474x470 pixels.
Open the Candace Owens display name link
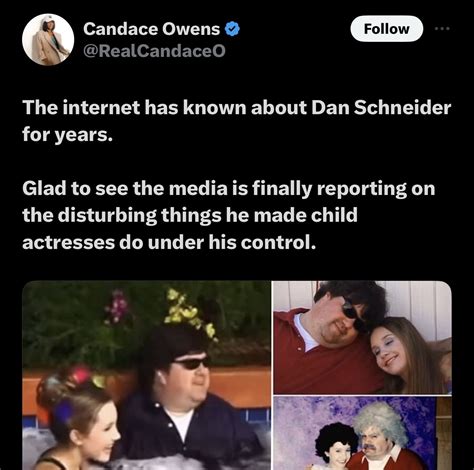pos(151,29)
